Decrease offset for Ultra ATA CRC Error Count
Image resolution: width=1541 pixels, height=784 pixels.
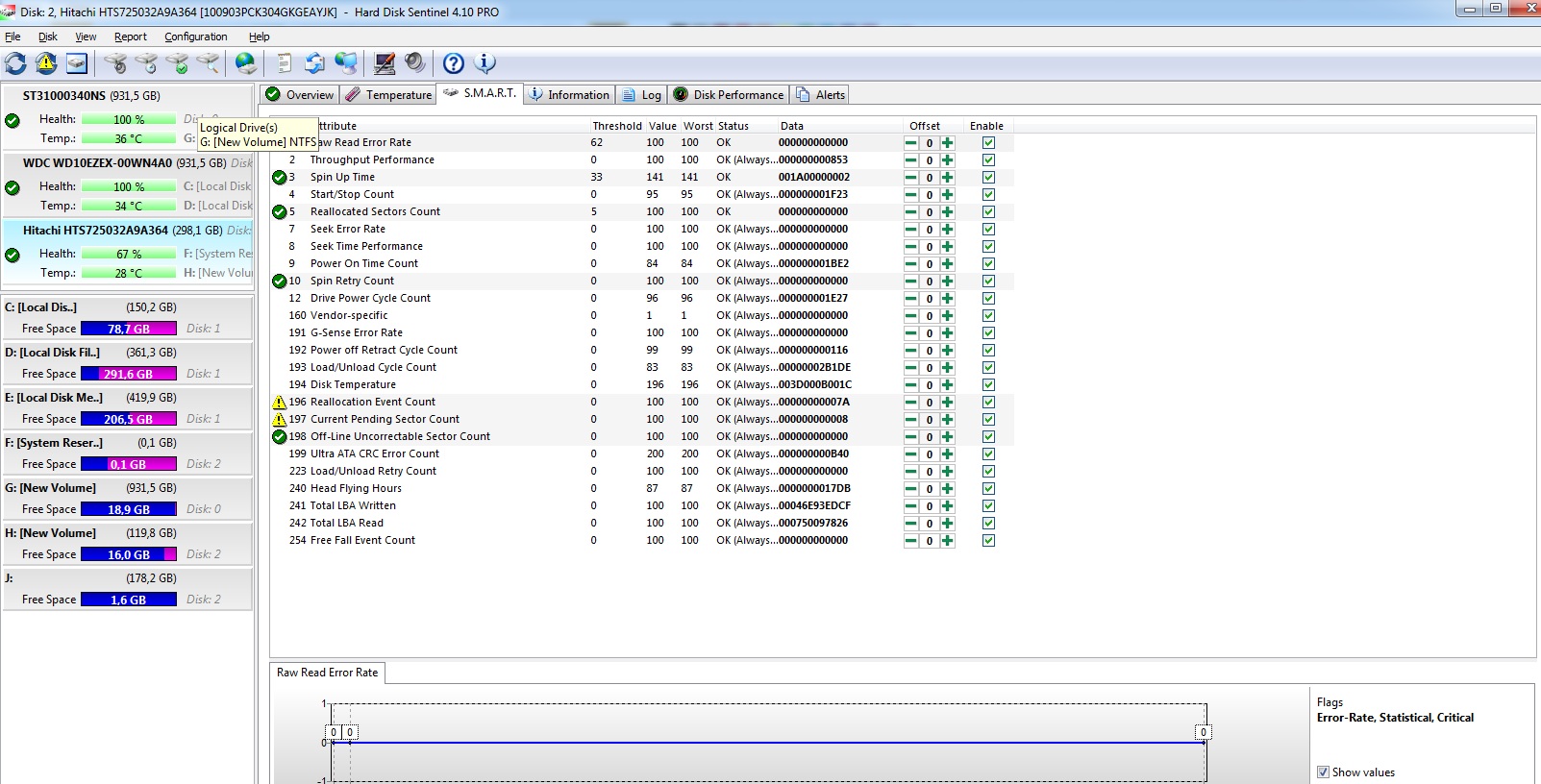[x=910, y=454]
